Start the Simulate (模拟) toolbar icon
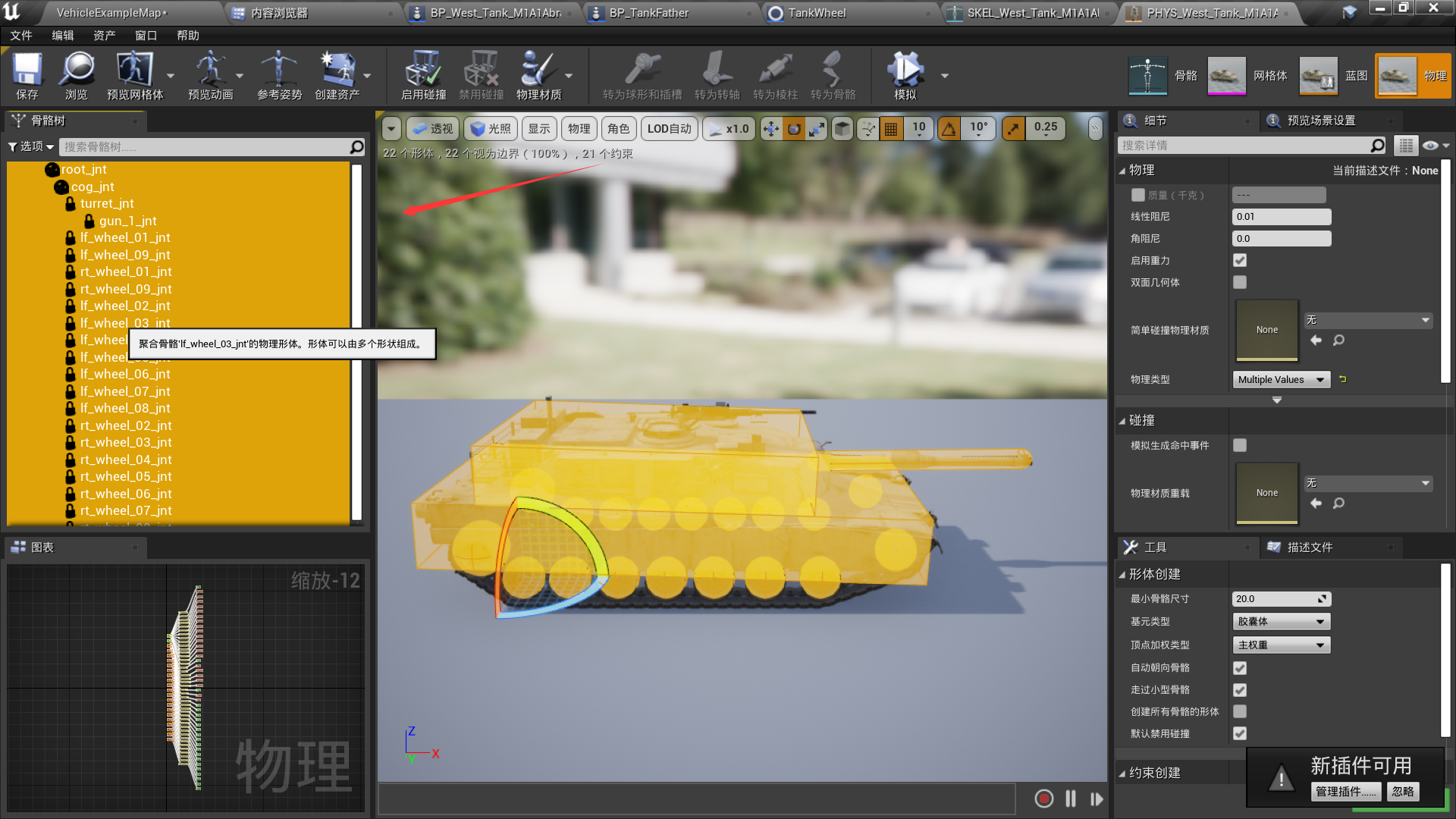The height and width of the screenshot is (819, 1456). (904, 71)
